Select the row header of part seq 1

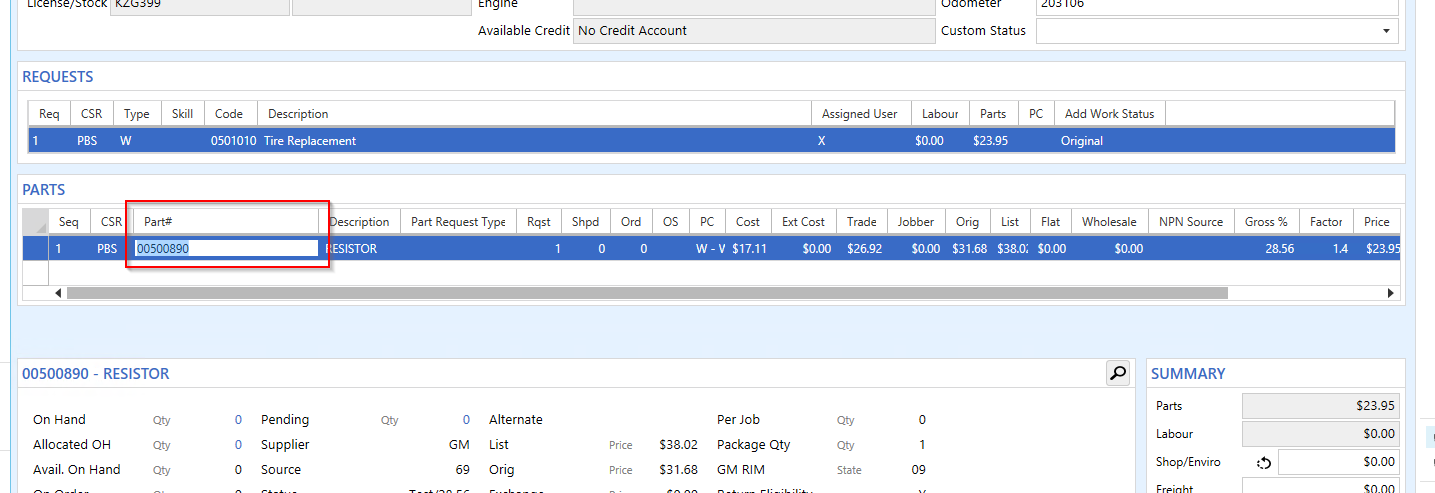[x=35, y=248]
